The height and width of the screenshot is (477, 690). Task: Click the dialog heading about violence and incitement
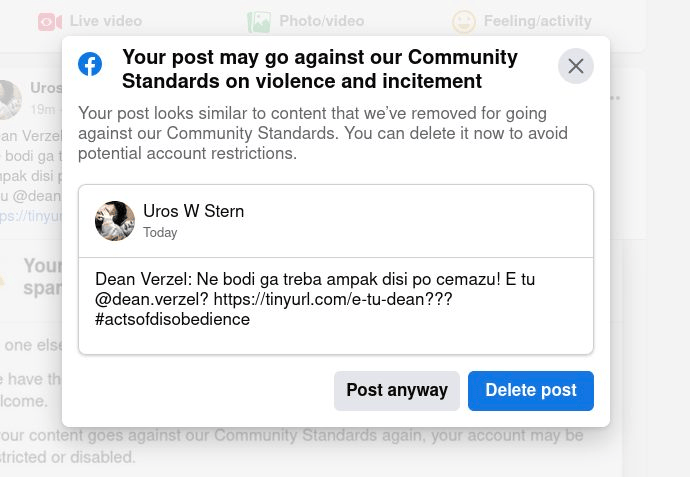[320, 69]
